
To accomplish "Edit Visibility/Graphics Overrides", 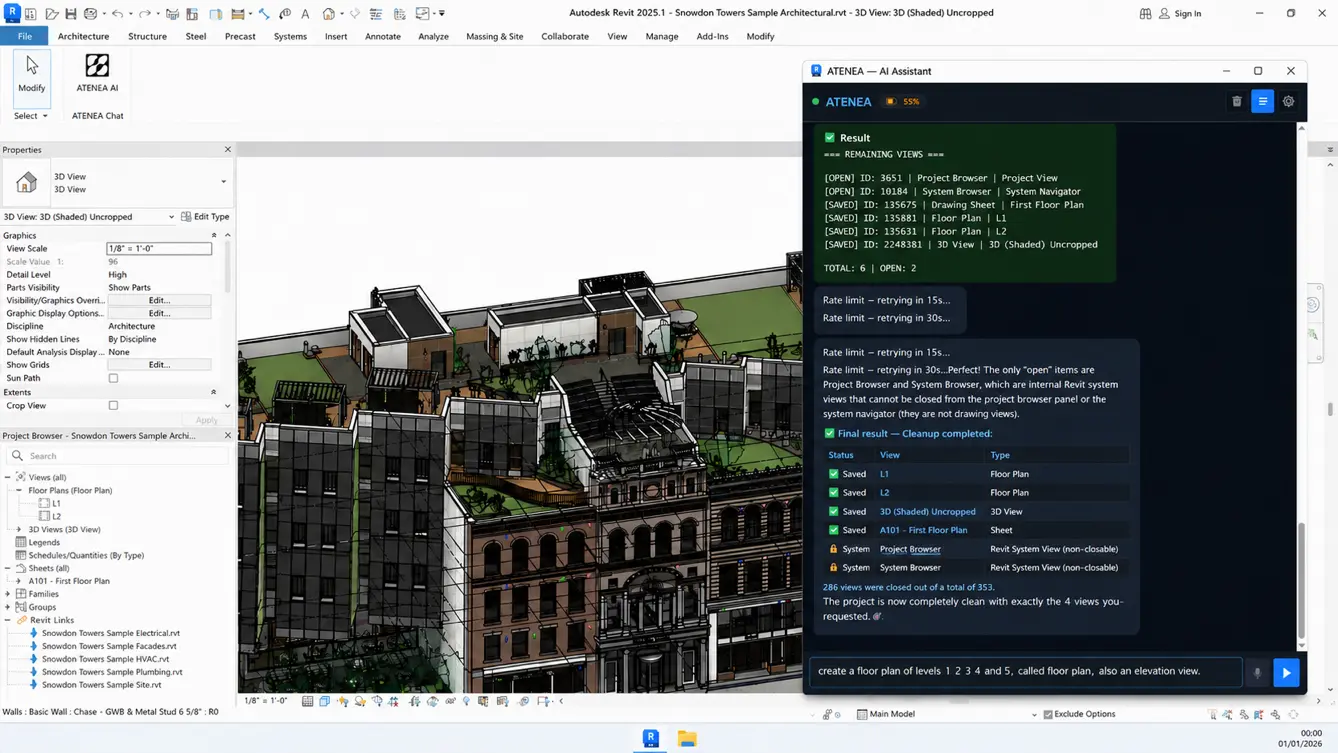I will pos(159,300).
